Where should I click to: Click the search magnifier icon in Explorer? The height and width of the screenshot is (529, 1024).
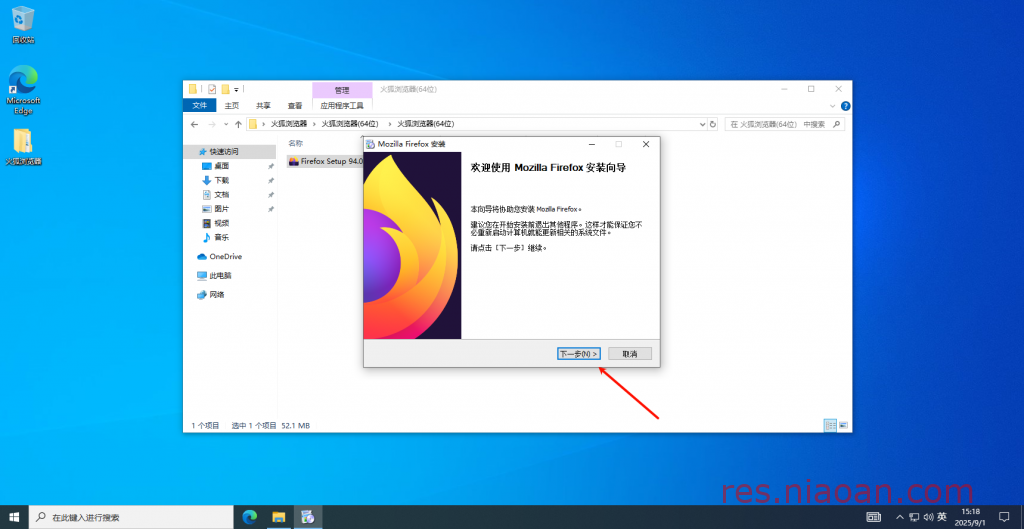839,124
